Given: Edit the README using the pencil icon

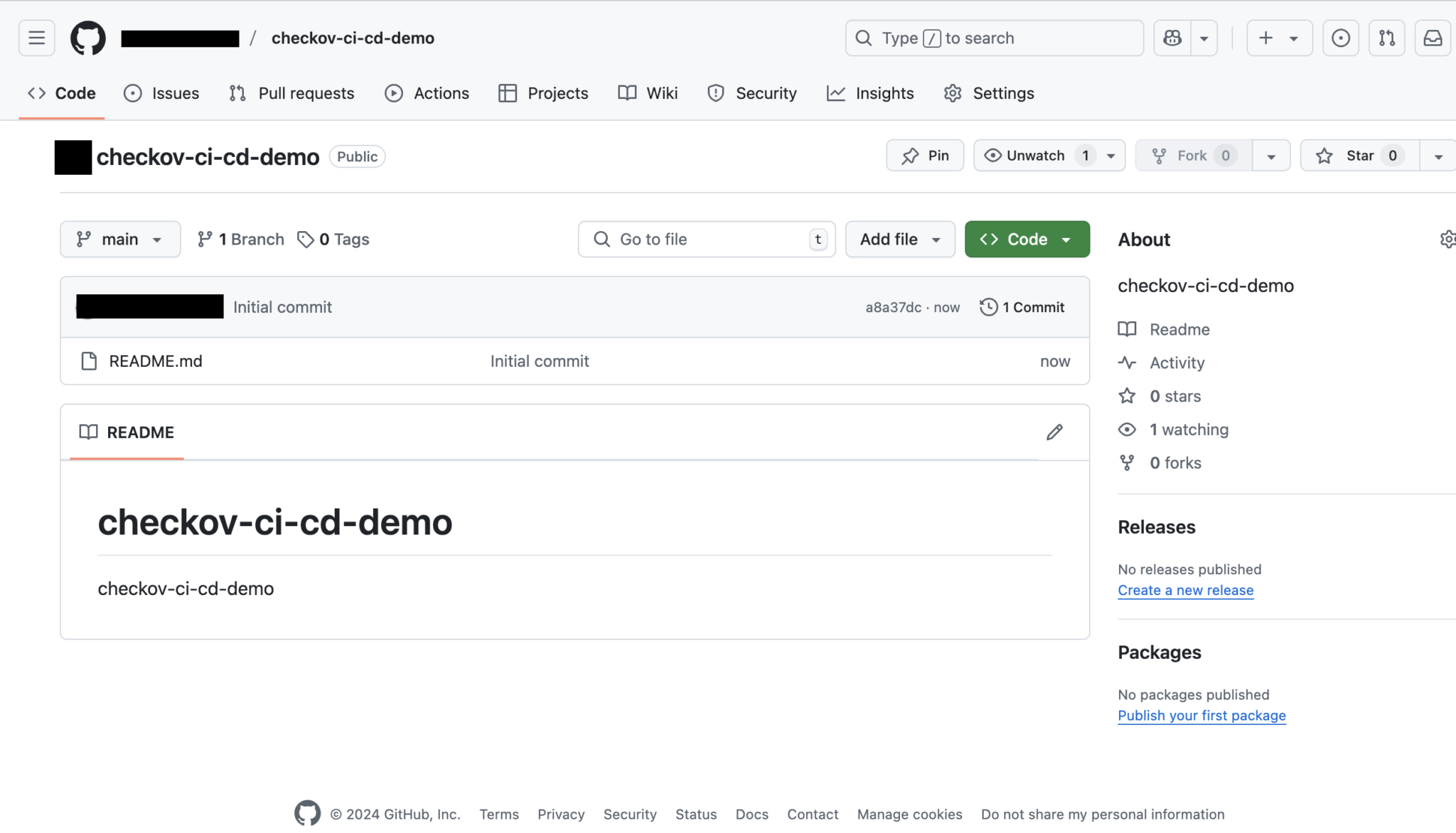Looking at the screenshot, I should tap(1055, 432).
